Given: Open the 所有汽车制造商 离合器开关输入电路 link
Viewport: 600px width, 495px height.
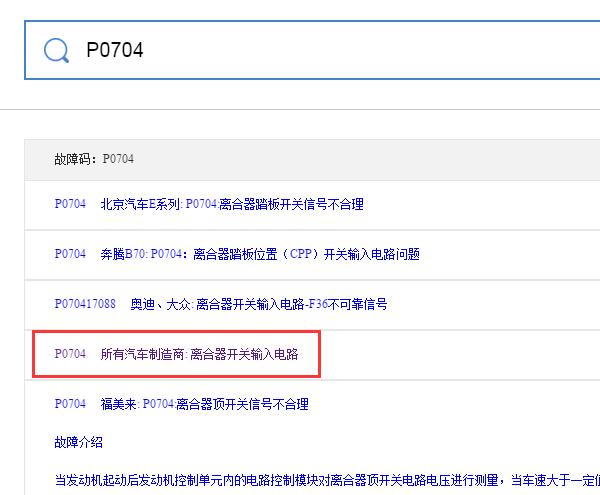Looking at the screenshot, I should [199, 354].
